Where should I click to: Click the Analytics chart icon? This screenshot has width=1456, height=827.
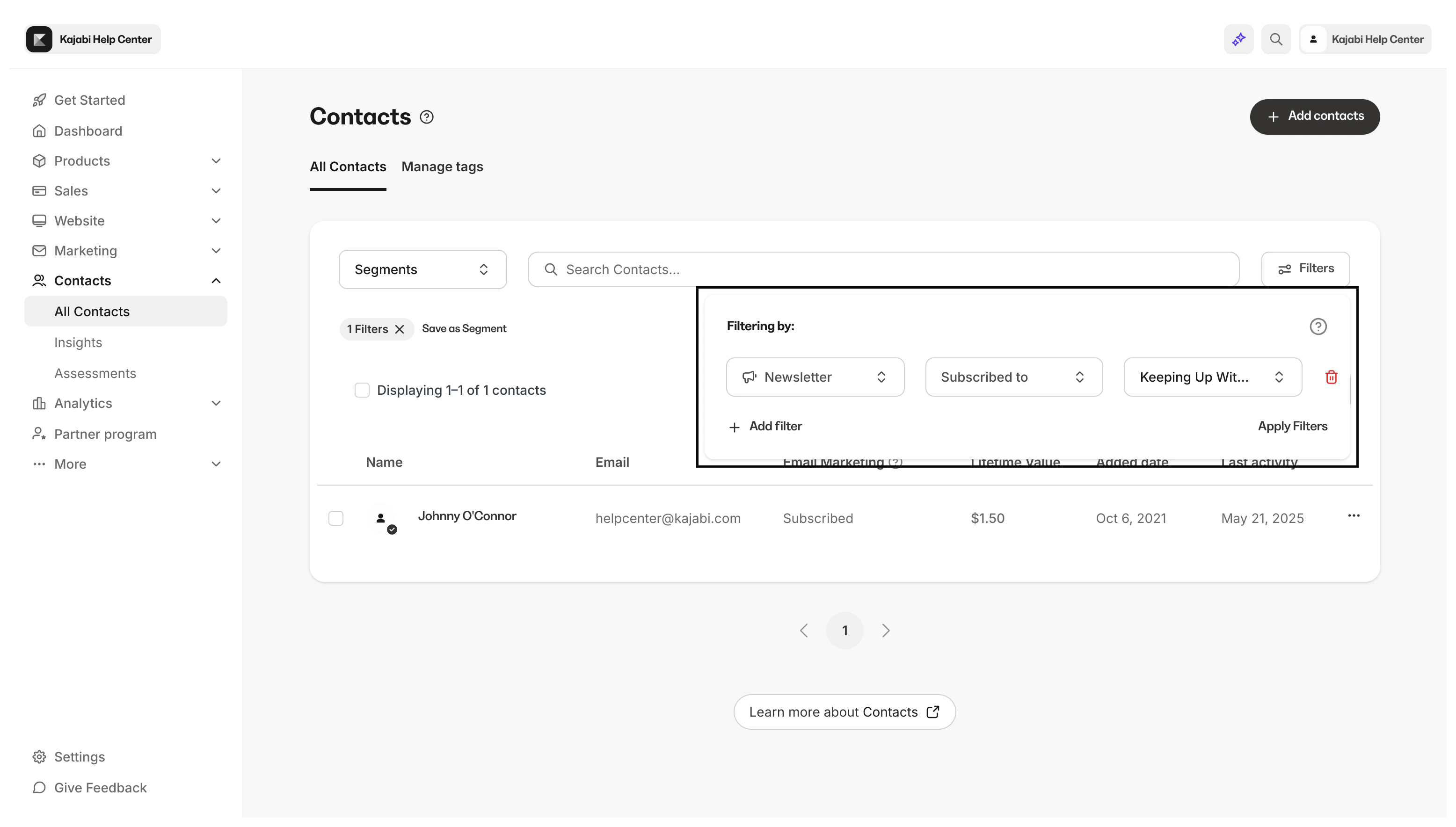pyautogui.click(x=39, y=403)
